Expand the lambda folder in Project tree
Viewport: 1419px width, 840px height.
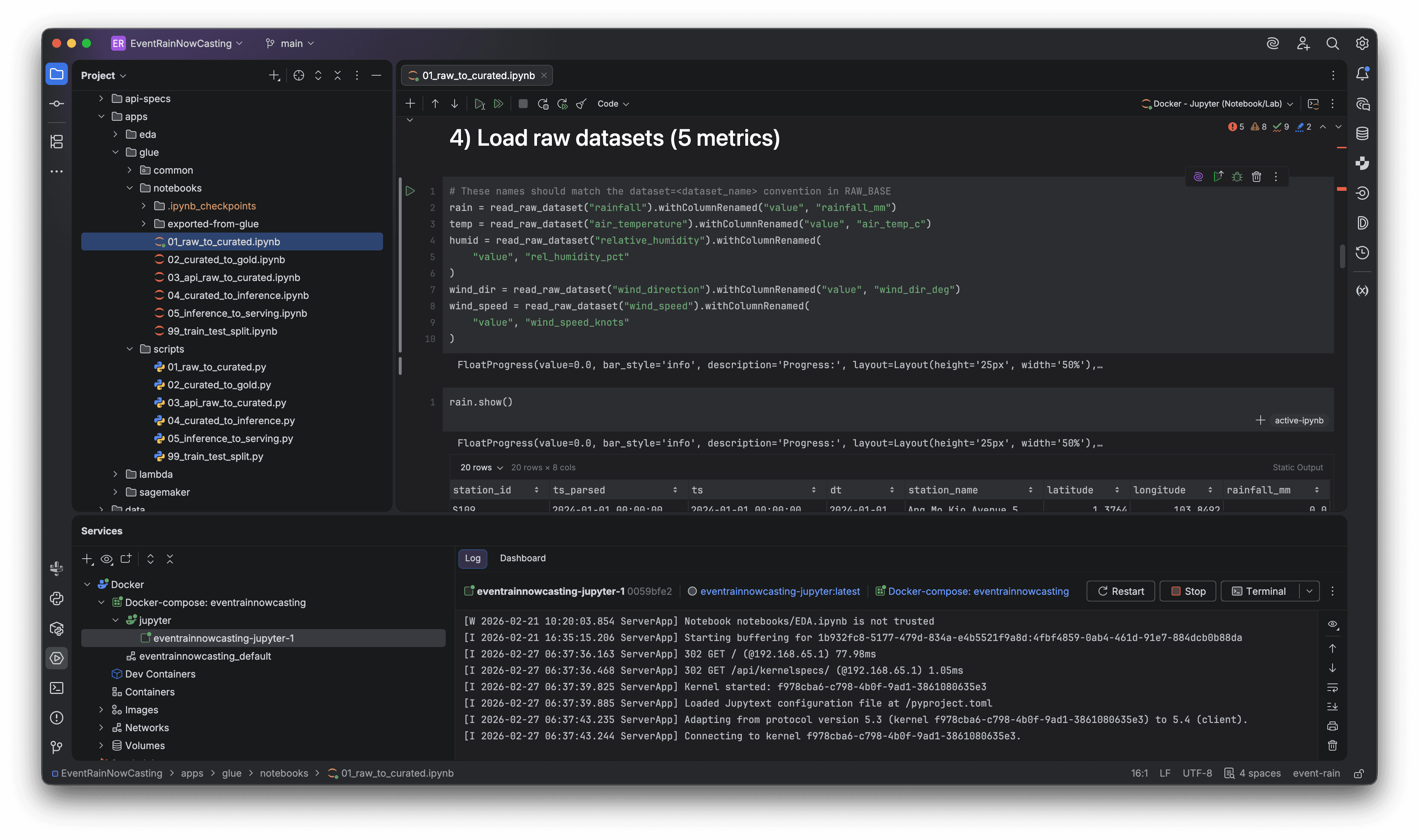116,474
